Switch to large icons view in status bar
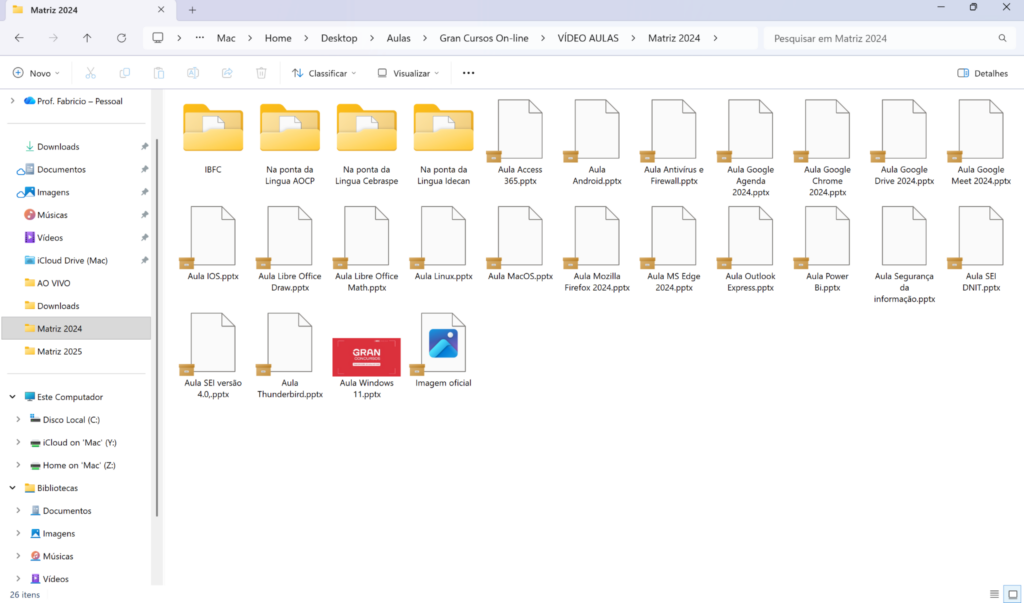This screenshot has width=1024, height=603. pyautogui.click(x=1013, y=594)
